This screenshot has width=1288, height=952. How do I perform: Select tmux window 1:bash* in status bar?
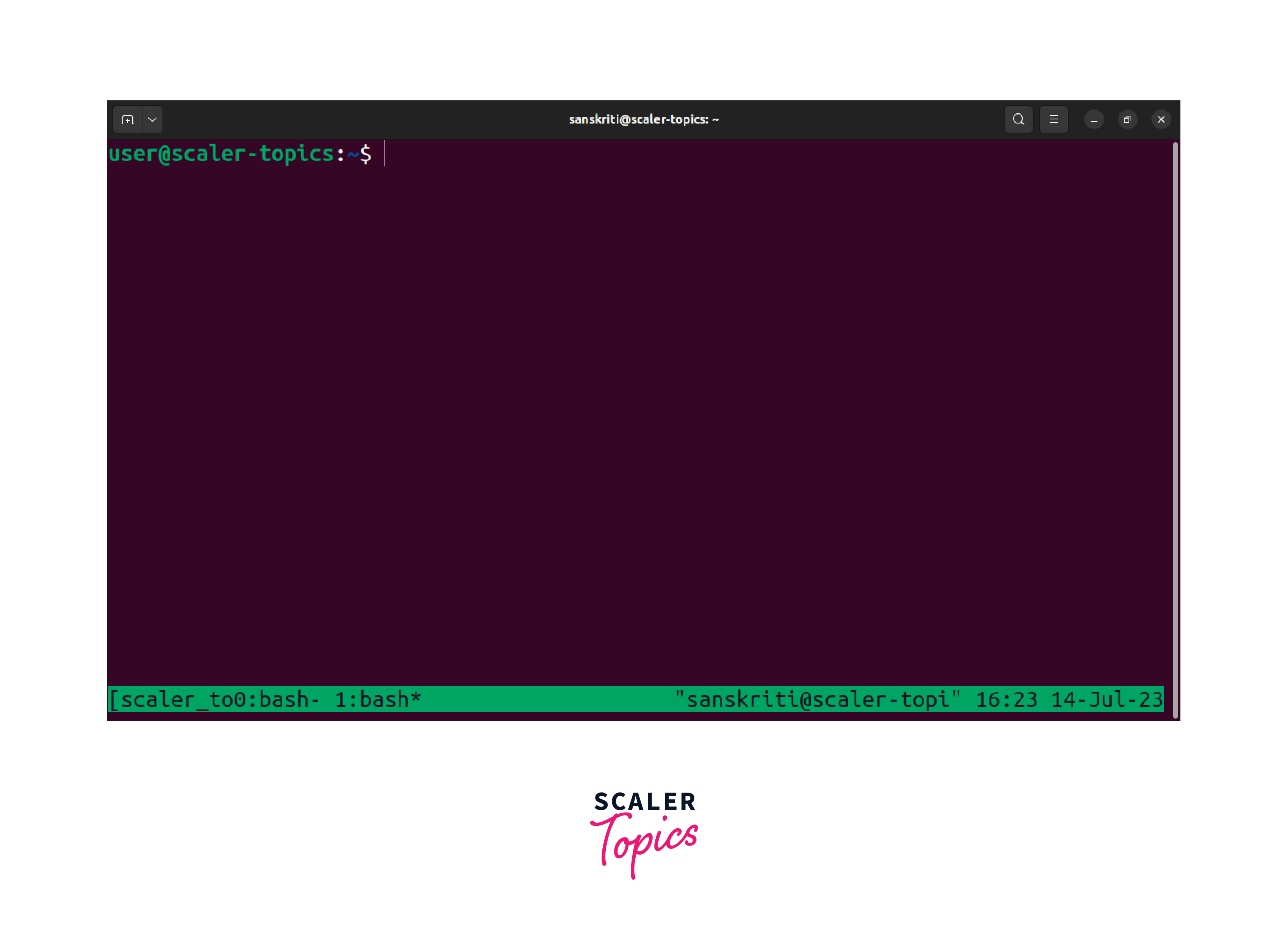(x=377, y=700)
